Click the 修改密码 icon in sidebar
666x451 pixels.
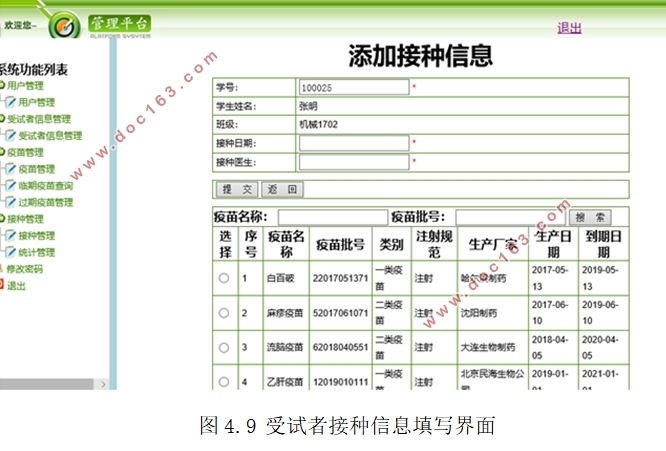click(x=3, y=269)
